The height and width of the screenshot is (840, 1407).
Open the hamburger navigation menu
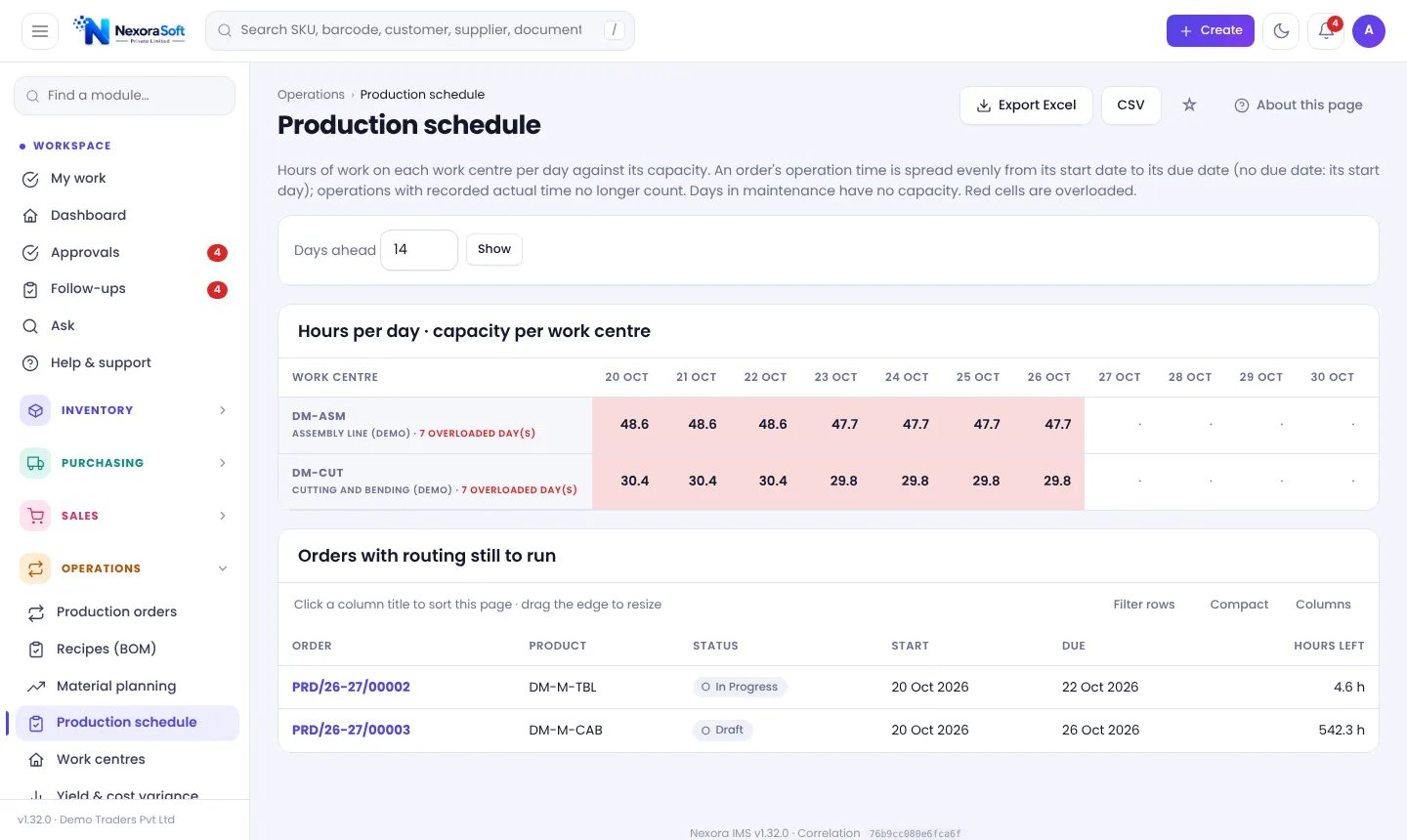40,31
